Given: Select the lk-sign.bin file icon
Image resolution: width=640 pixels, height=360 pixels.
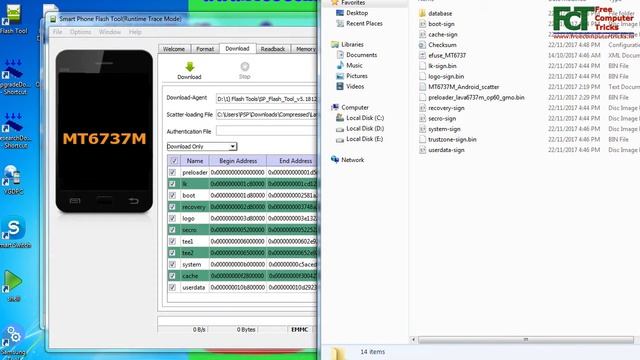Looking at the screenshot, I should click(422, 66).
